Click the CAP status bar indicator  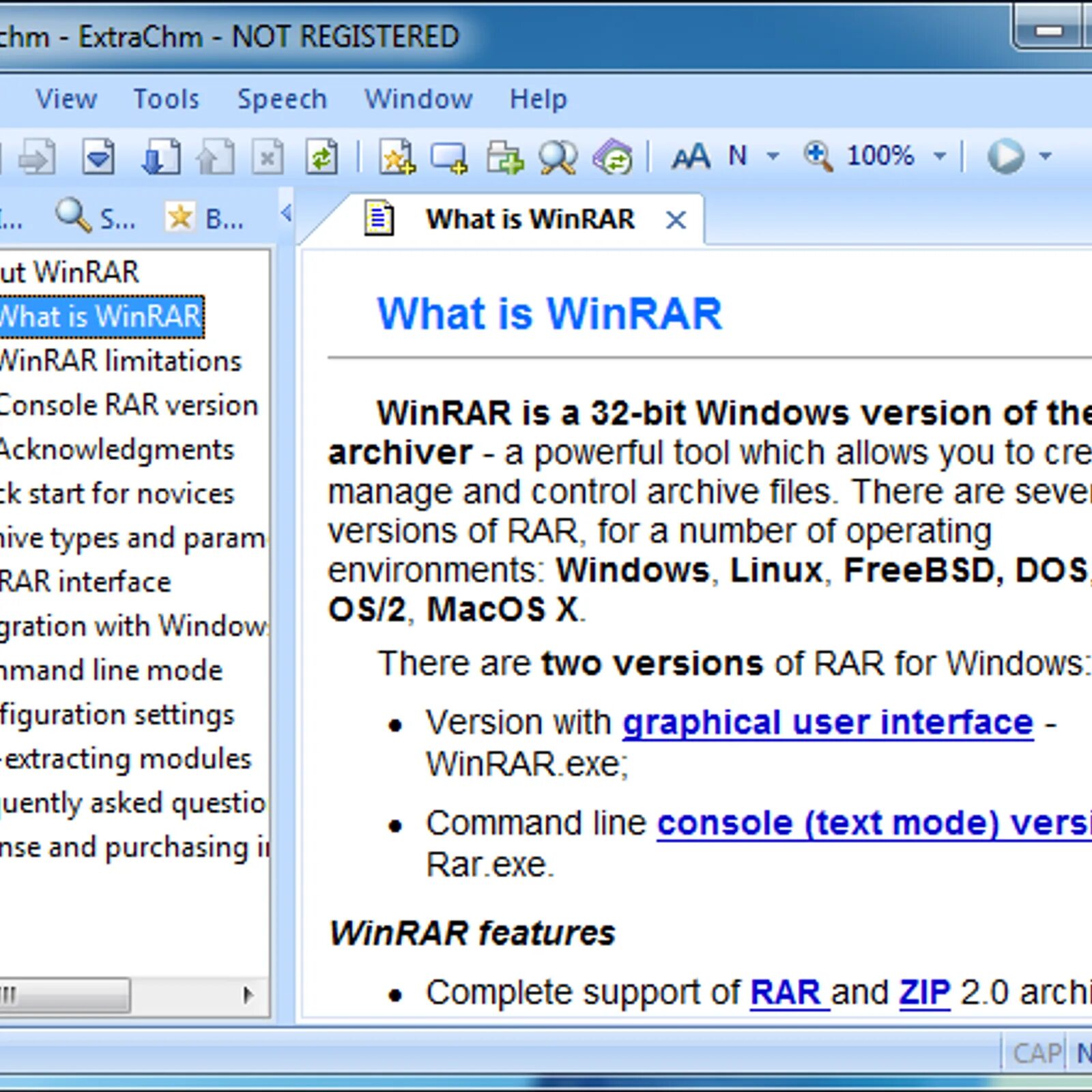1037,1054
